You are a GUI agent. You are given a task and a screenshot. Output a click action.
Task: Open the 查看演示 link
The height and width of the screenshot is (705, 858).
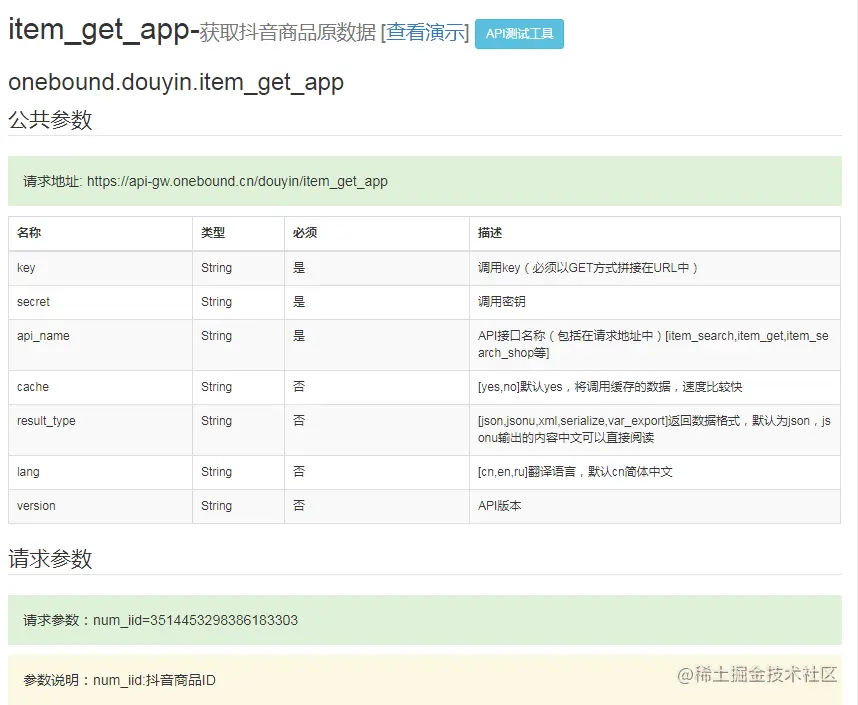[x=426, y=32]
